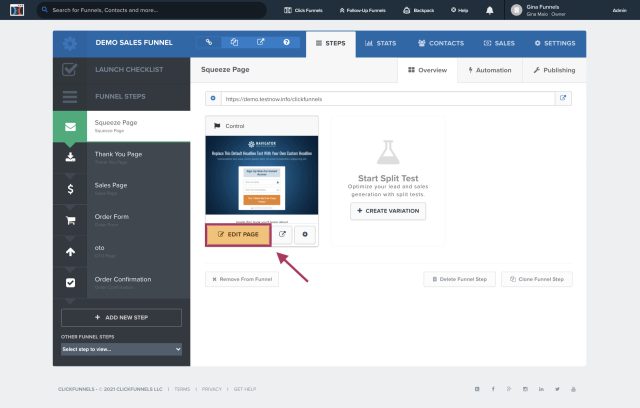This screenshot has height=408, width=640.
Task: Switch to the Sales tab
Action: pos(499,43)
